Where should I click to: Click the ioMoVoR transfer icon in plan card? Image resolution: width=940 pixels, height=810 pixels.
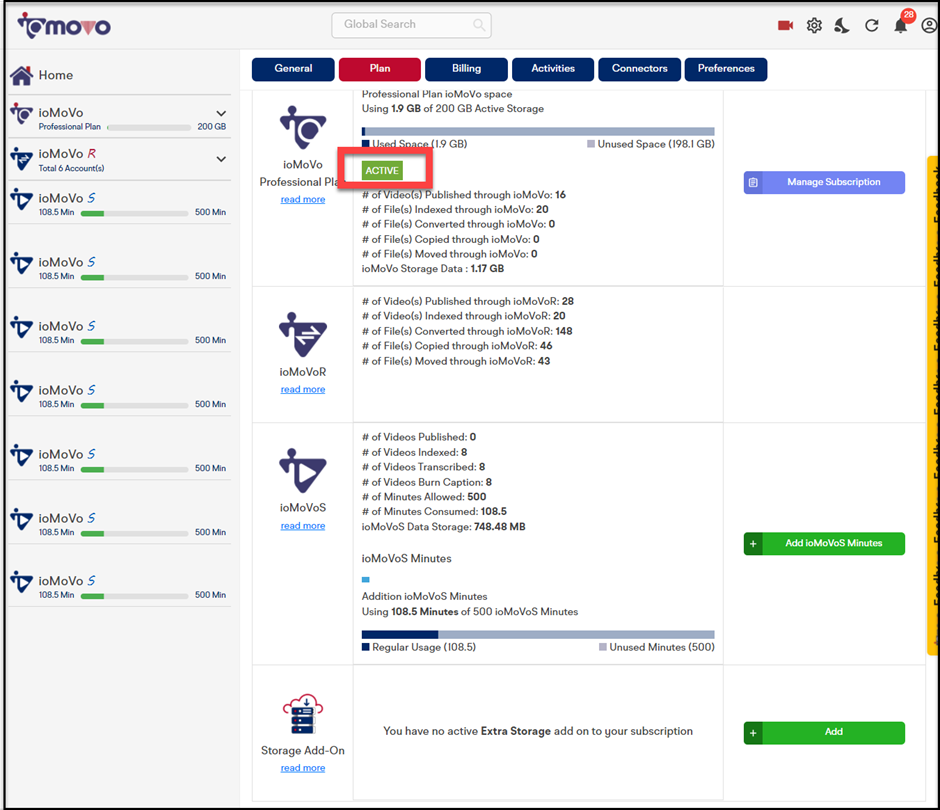pyautogui.click(x=303, y=334)
